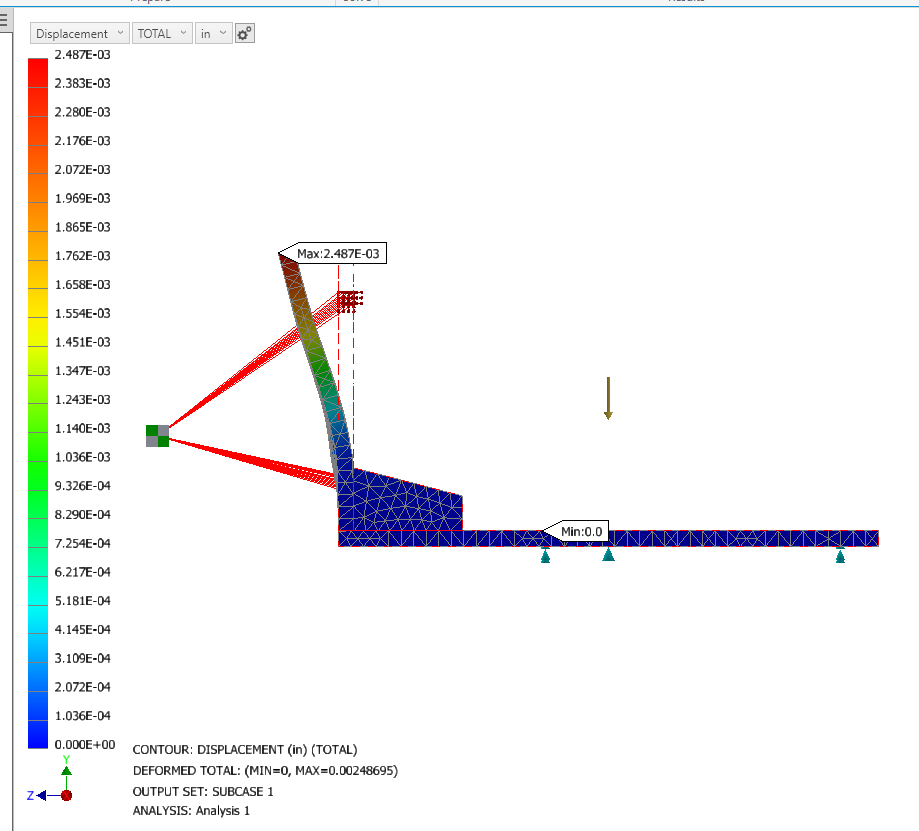This screenshot has height=831, width=919.
Task: Click the Min:0.0 probe label
Action: click(x=581, y=531)
